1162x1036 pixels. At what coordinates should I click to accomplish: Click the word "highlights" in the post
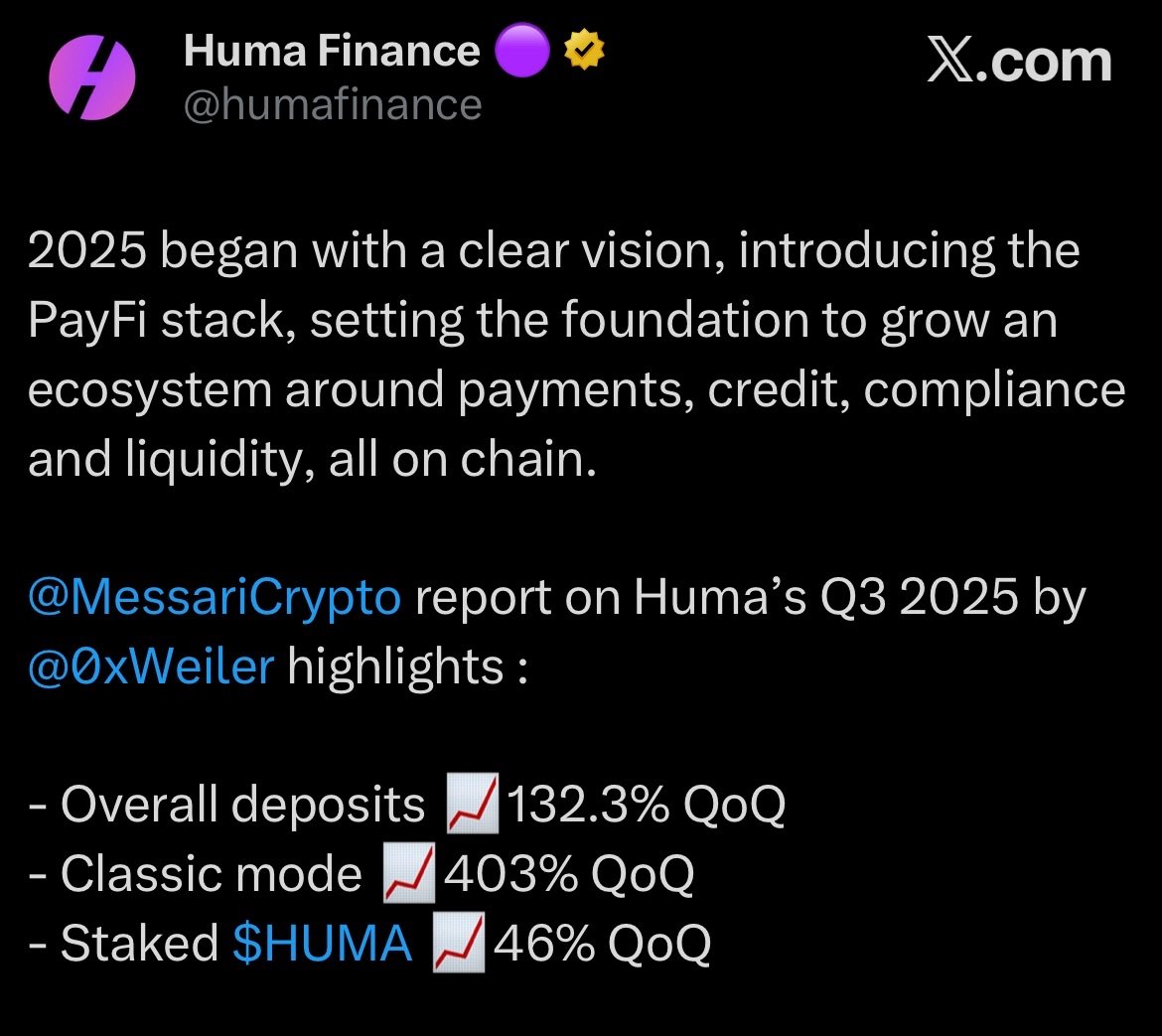pyautogui.click(x=394, y=666)
